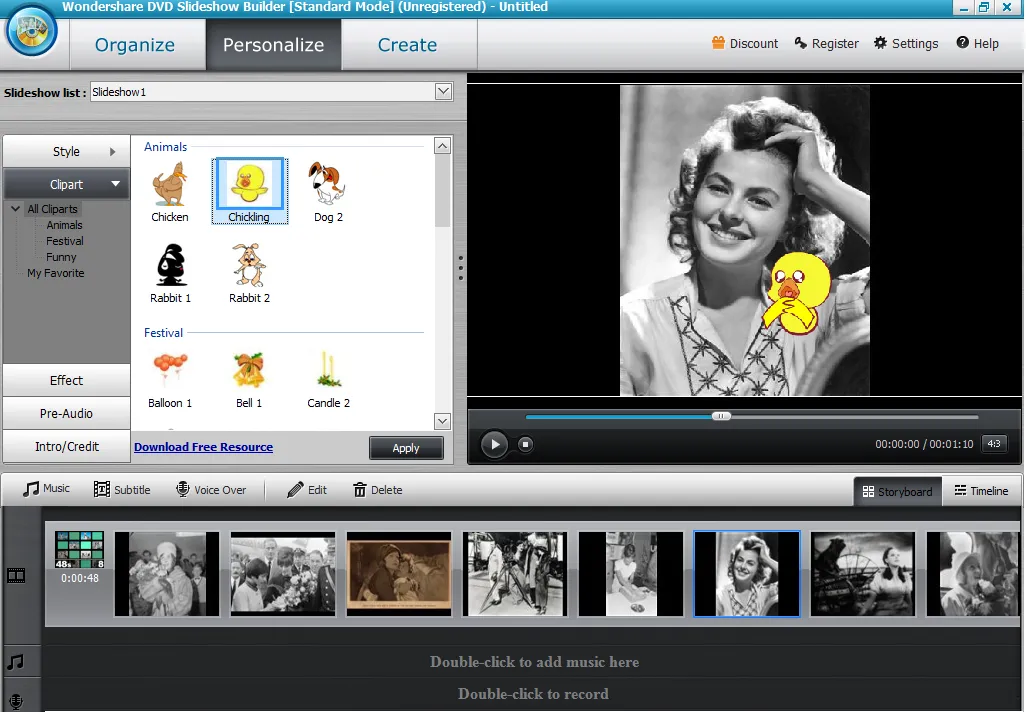Click the Discount icon
1026x712 pixels.
coord(744,43)
